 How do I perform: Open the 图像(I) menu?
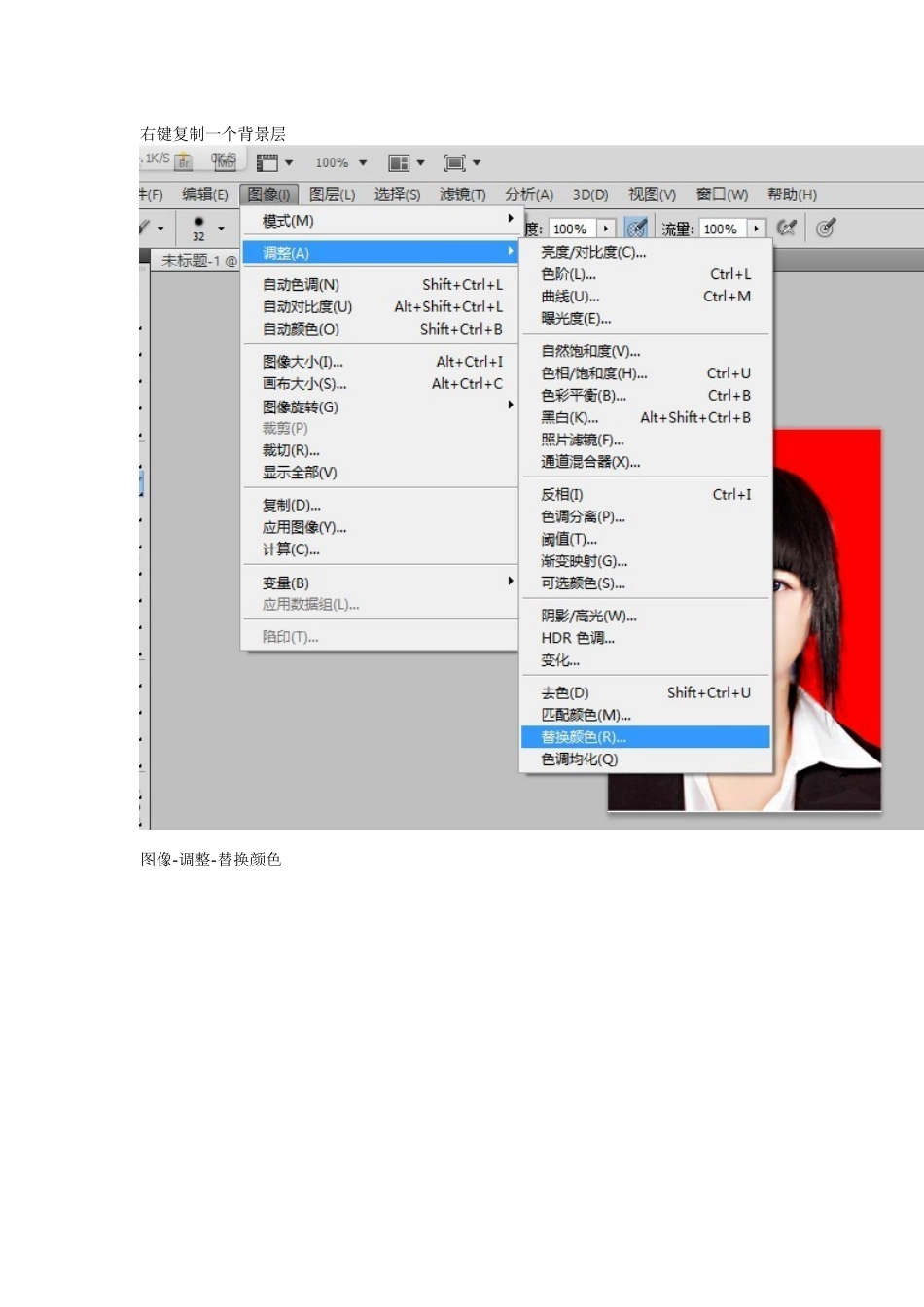coord(269,194)
